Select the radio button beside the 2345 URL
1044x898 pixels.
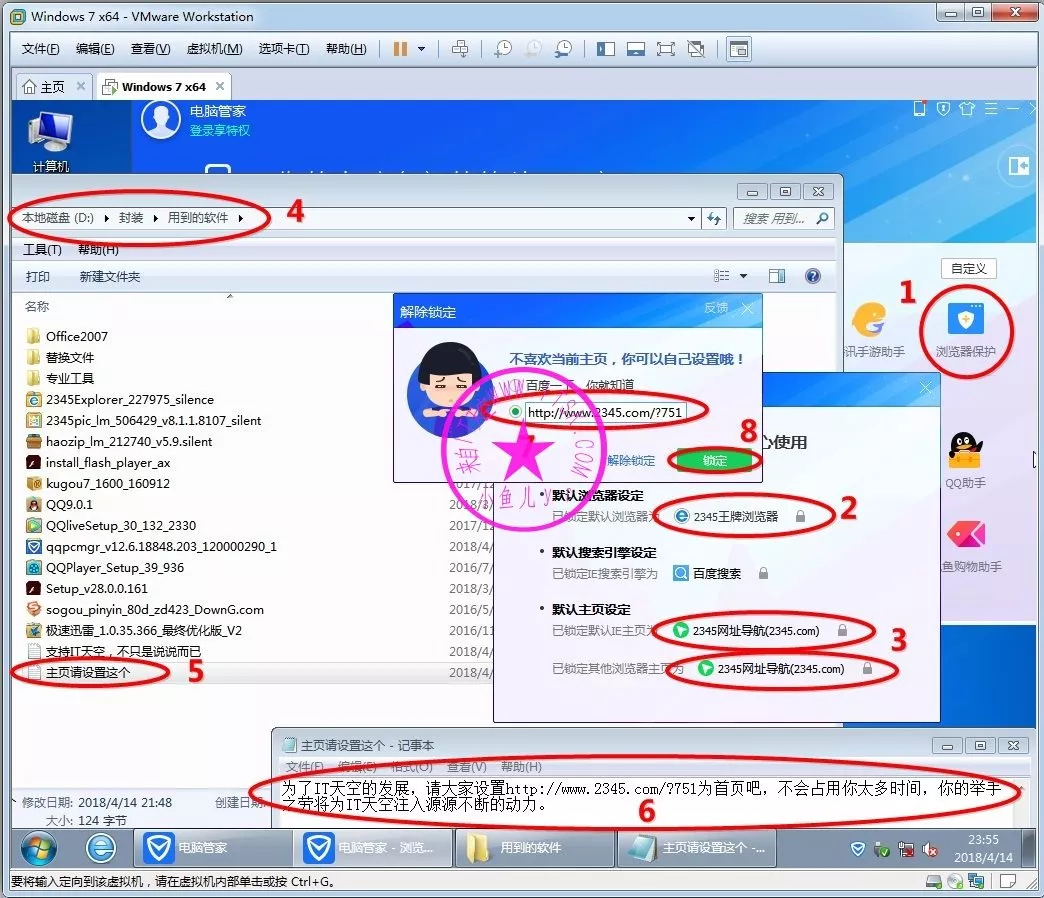click(515, 412)
